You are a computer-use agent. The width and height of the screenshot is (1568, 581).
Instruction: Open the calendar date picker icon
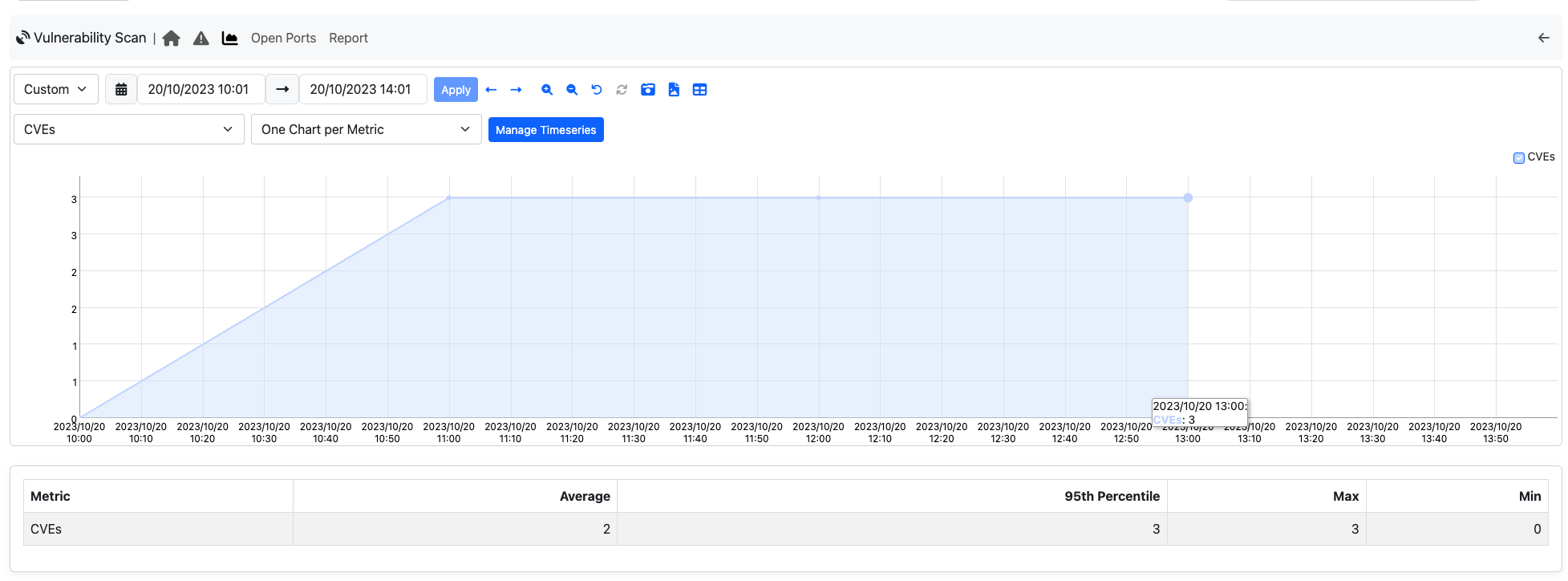121,90
